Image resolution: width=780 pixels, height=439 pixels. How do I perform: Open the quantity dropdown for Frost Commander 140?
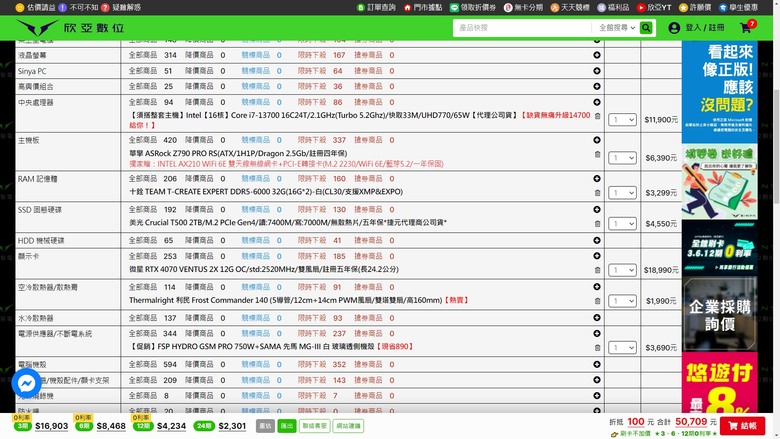[622, 301]
